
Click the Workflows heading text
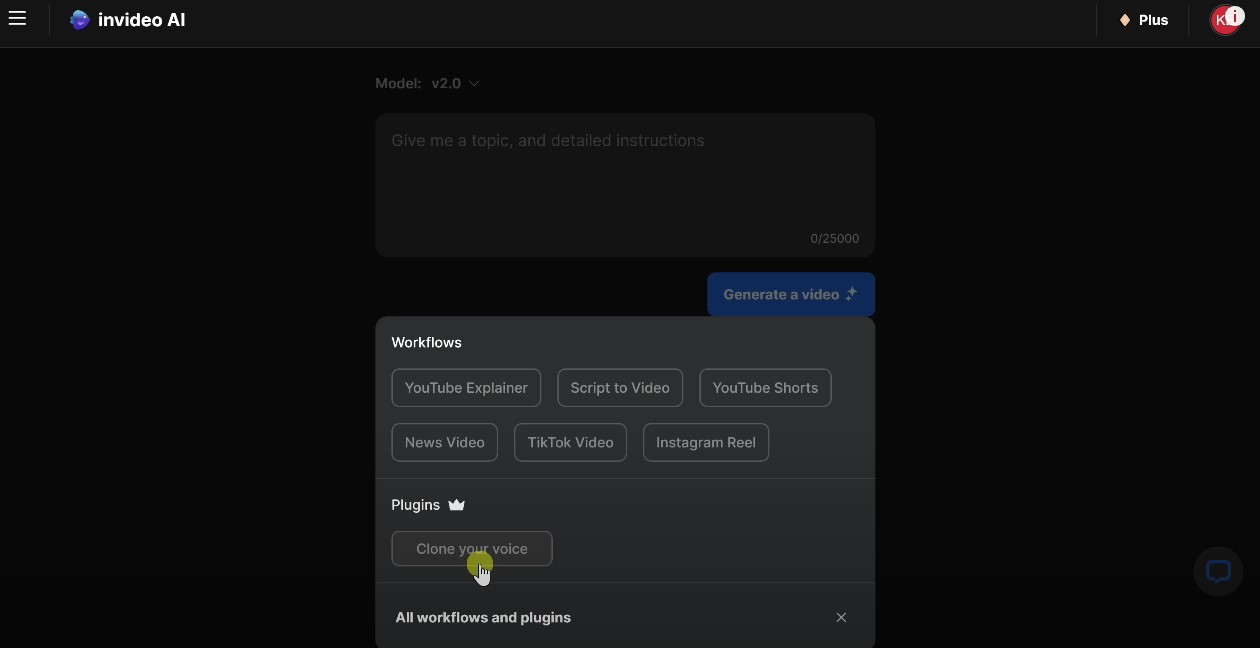pos(426,342)
